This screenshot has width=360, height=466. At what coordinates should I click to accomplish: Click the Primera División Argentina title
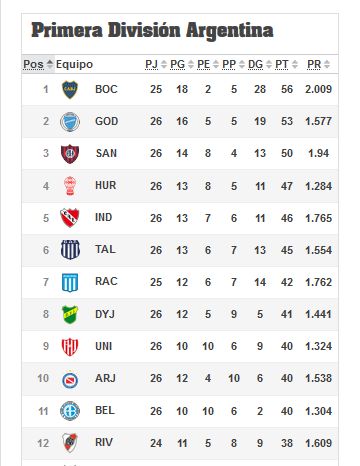152,31
